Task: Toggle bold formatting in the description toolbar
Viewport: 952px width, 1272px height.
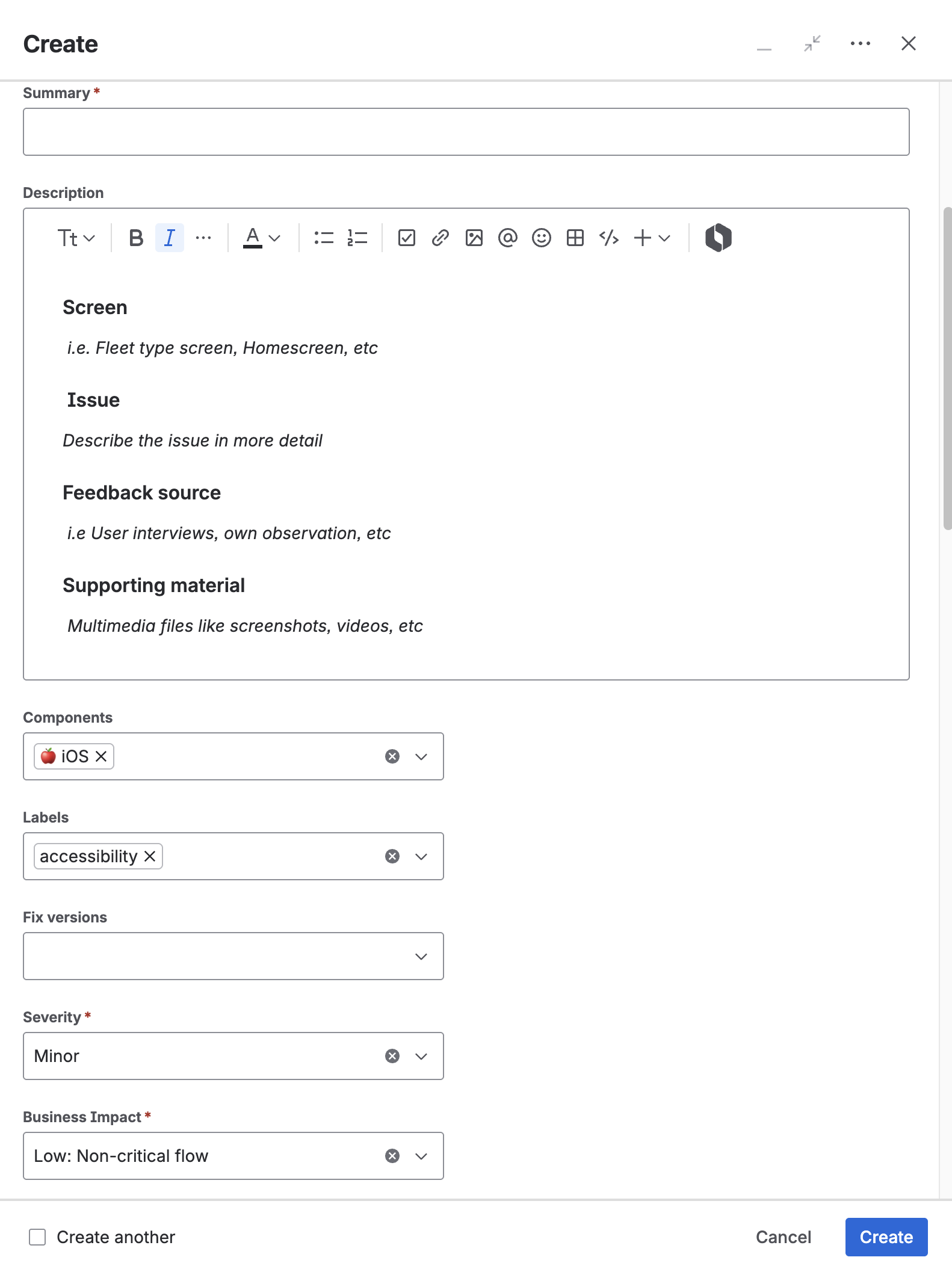Action: pyautogui.click(x=136, y=238)
